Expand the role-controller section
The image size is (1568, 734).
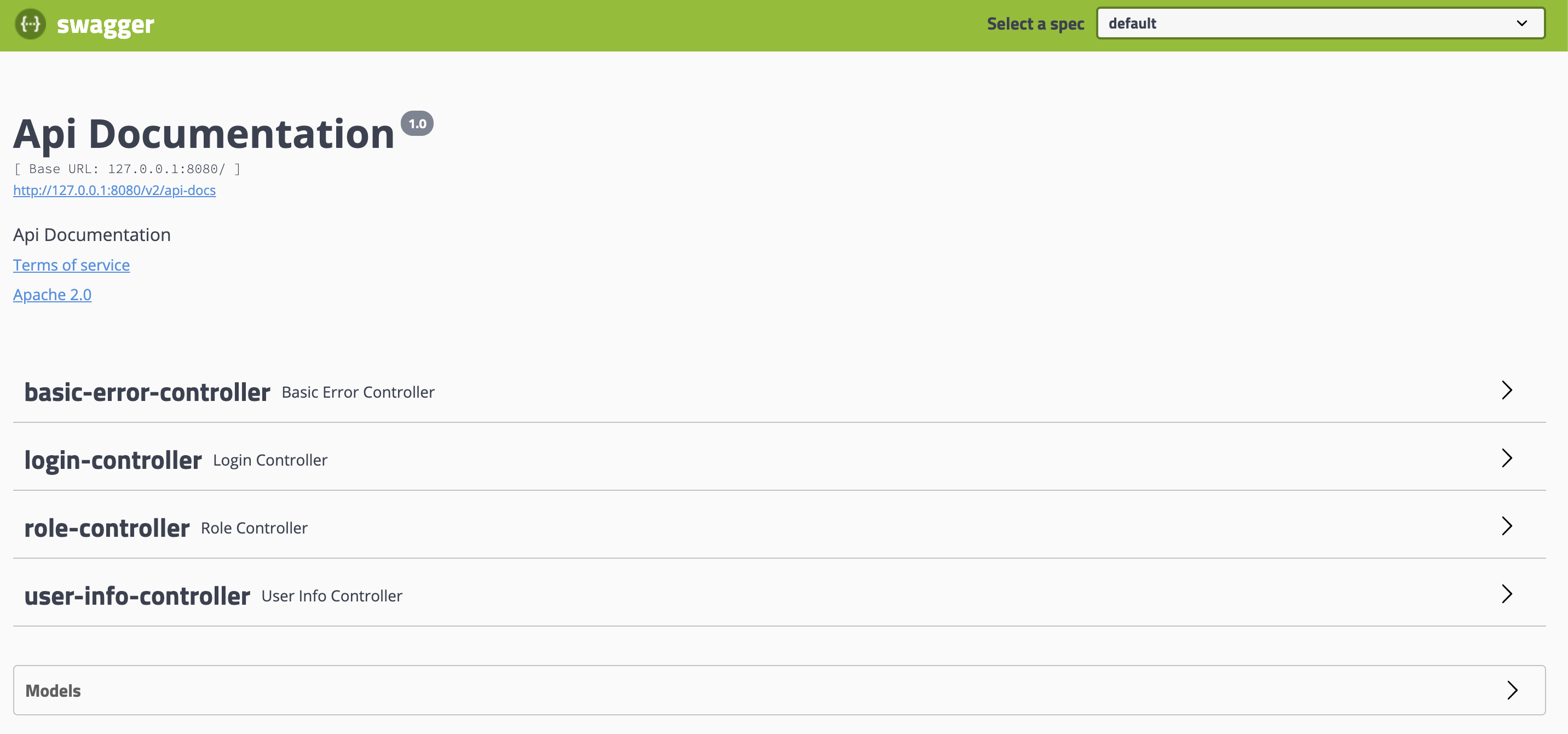[107, 528]
